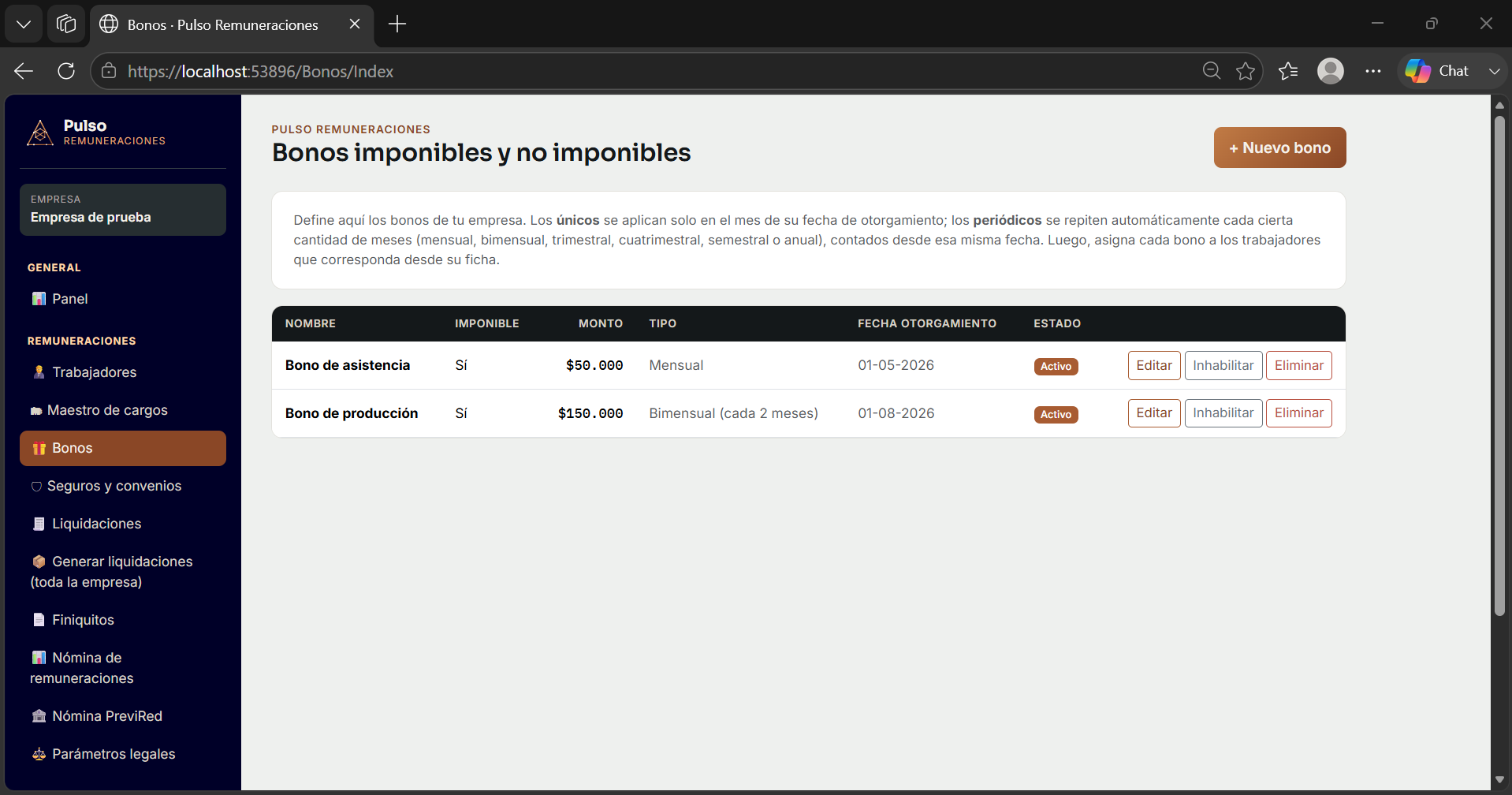Delete the Bono de producción bonus
The height and width of the screenshot is (795, 1512).
(x=1299, y=413)
